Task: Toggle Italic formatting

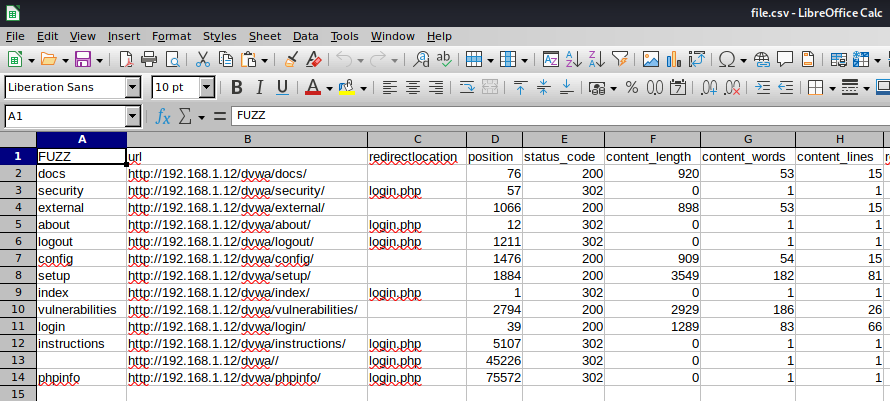Action: coord(259,88)
